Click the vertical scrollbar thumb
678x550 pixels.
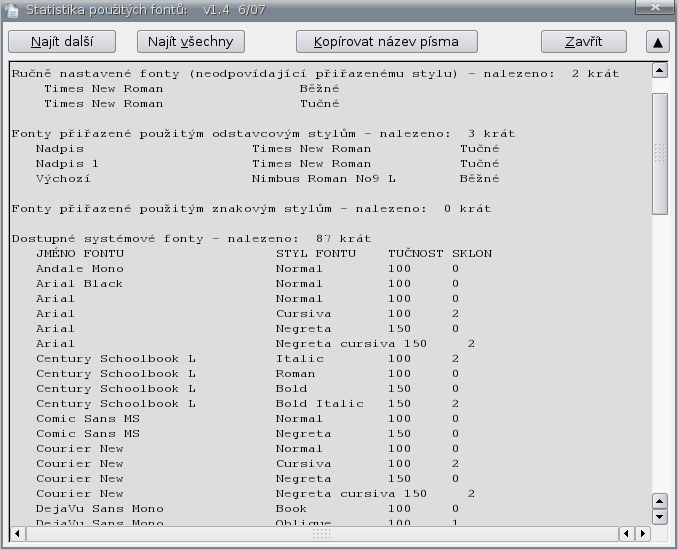coord(660,153)
